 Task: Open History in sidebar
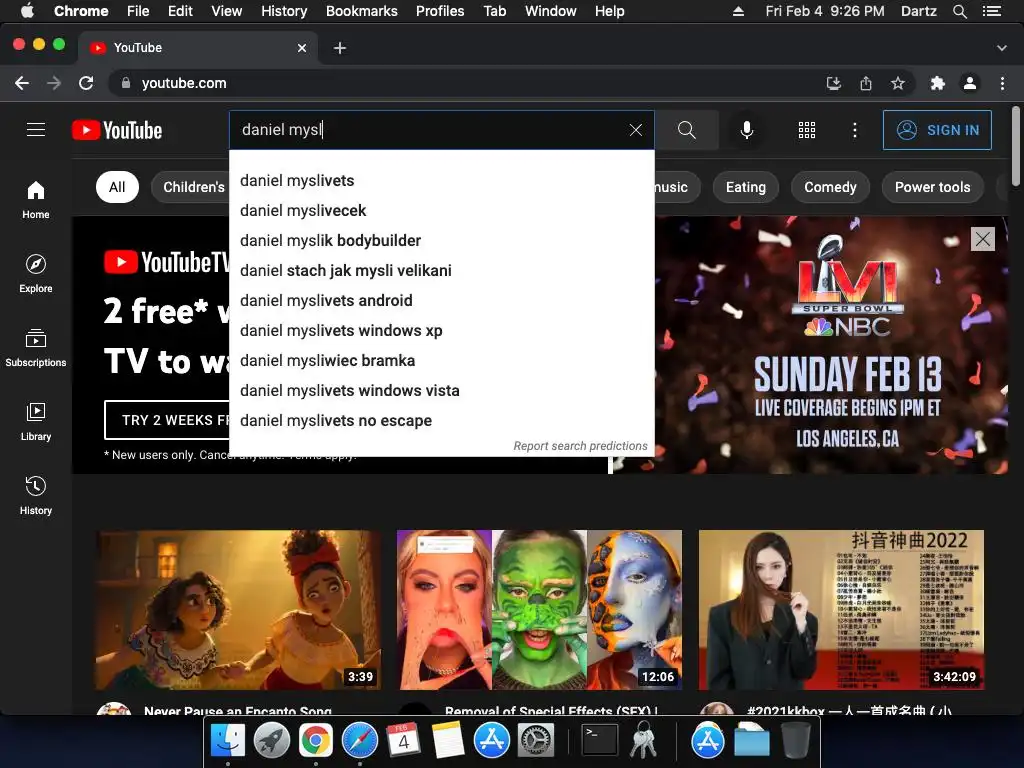point(36,496)
